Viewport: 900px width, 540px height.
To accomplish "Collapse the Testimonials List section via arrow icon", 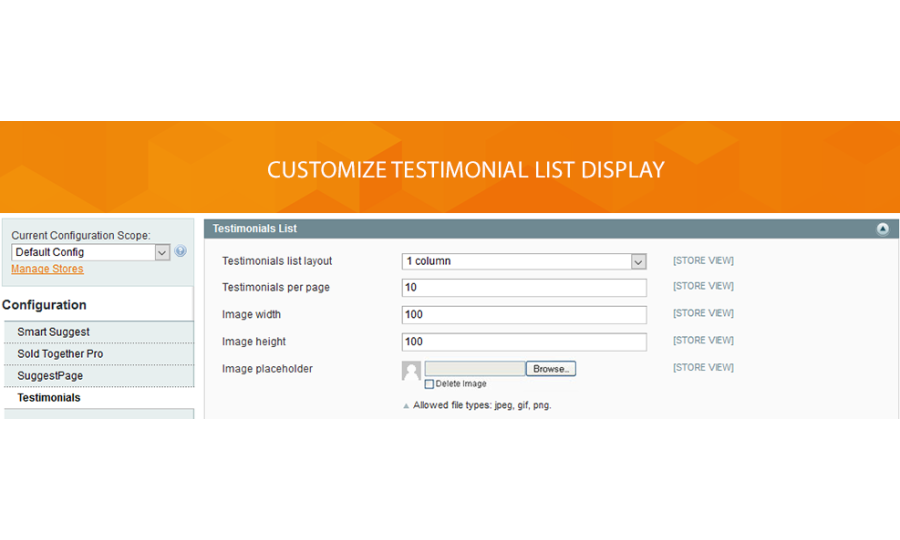I will (883, 229).
